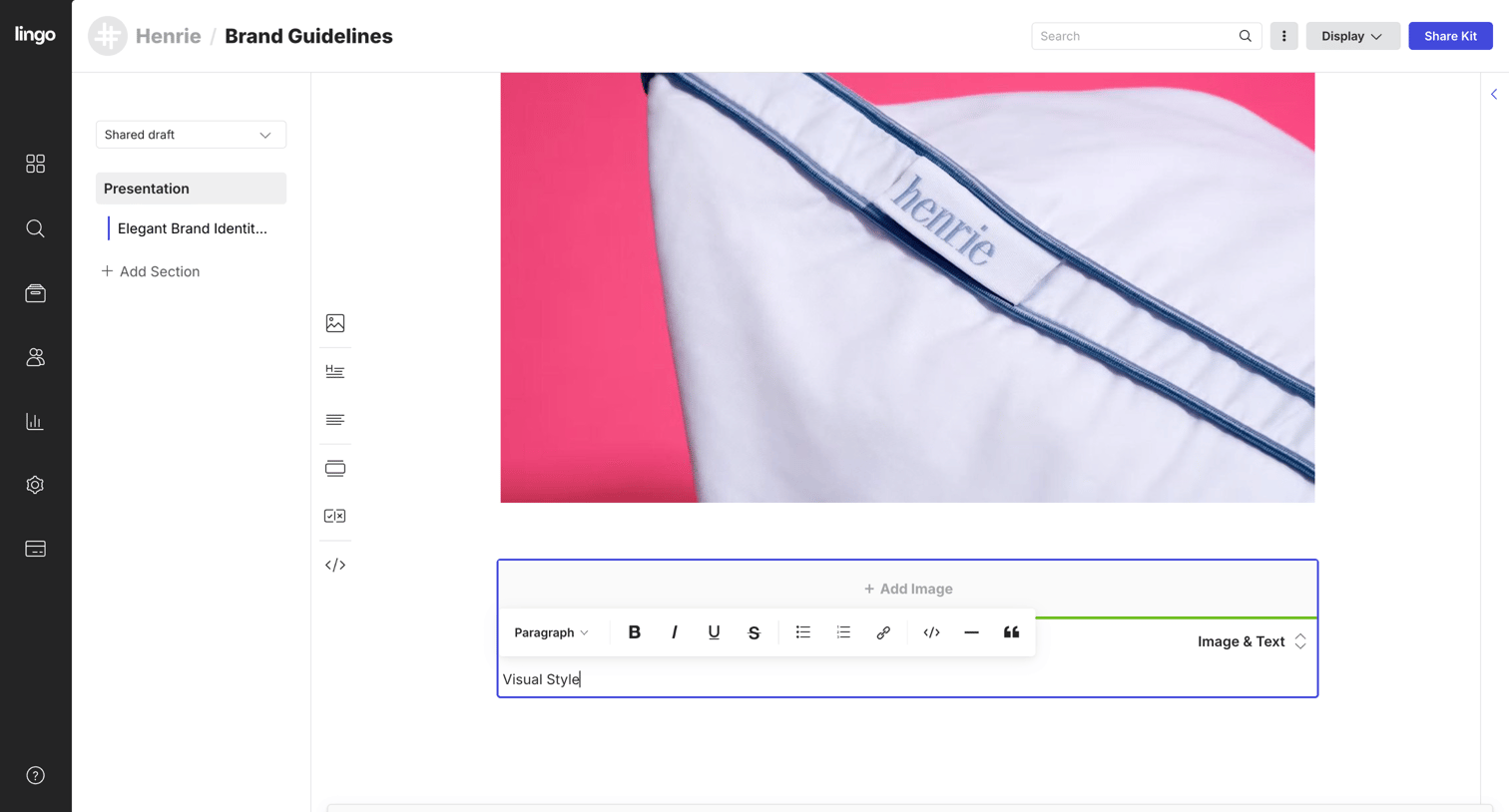Apply bulleted list formatting
1509x812 pixels.
point(803,632)
